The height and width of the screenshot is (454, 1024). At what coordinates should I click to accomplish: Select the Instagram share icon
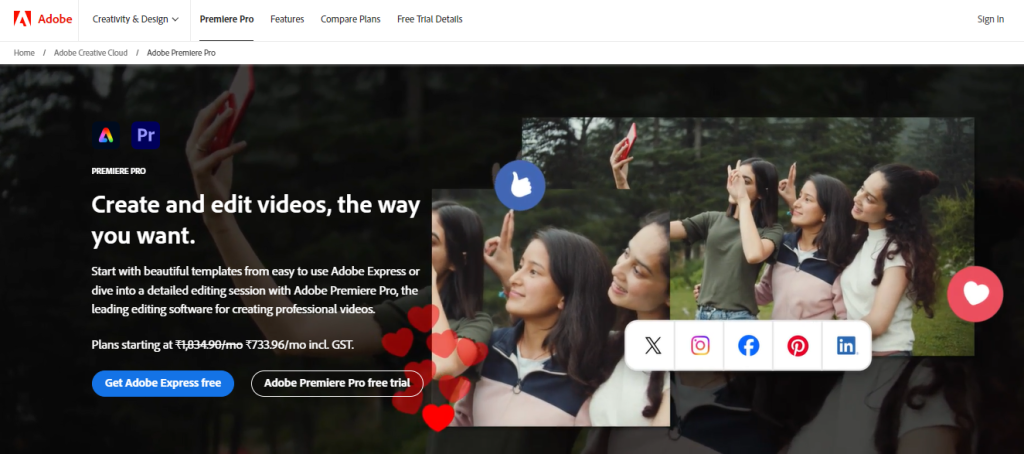click(x=700, y=345)
